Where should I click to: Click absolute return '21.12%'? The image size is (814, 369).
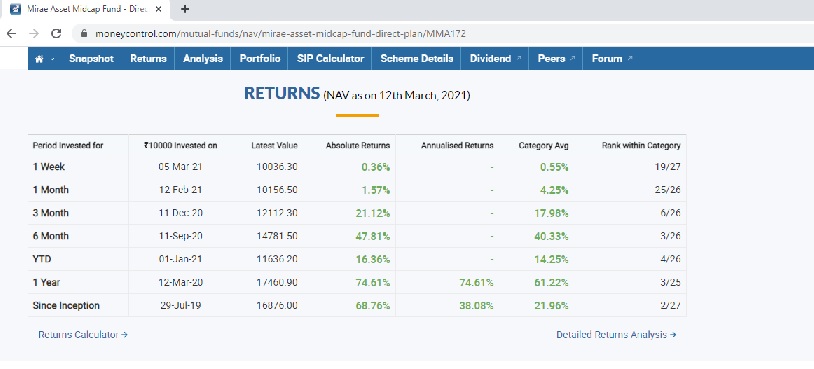pos(373,213)
